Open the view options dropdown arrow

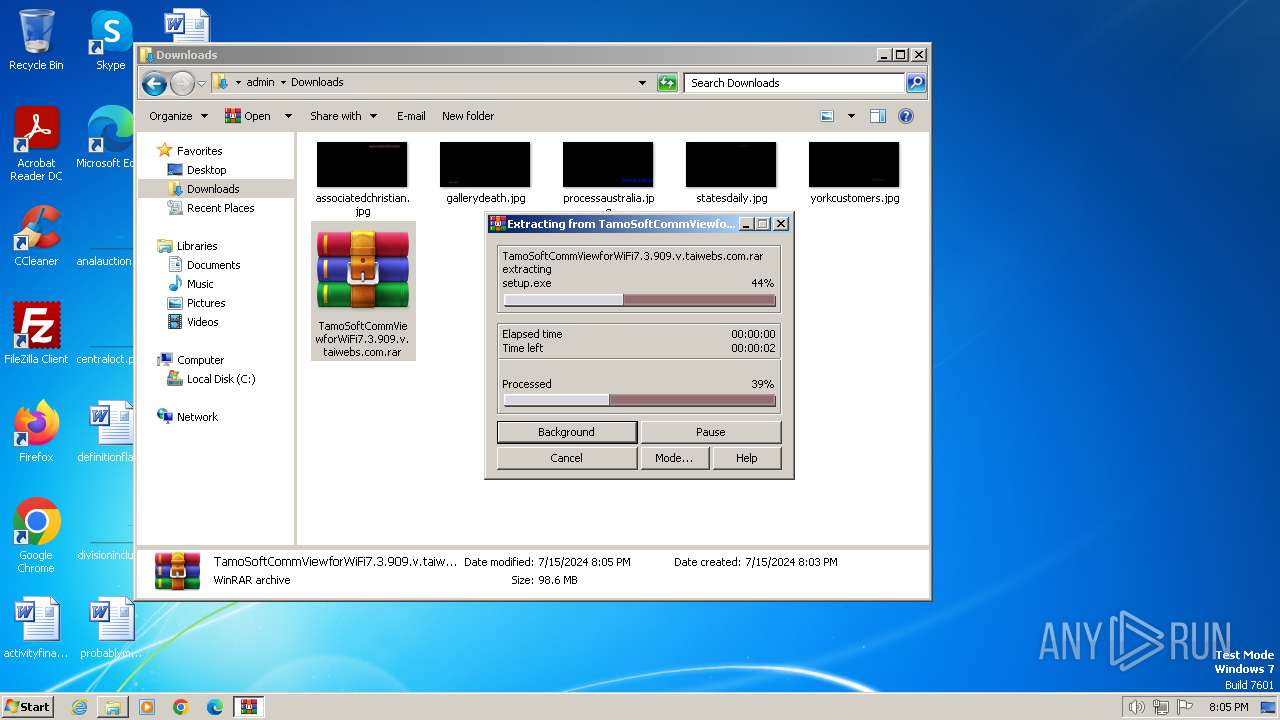851,116
